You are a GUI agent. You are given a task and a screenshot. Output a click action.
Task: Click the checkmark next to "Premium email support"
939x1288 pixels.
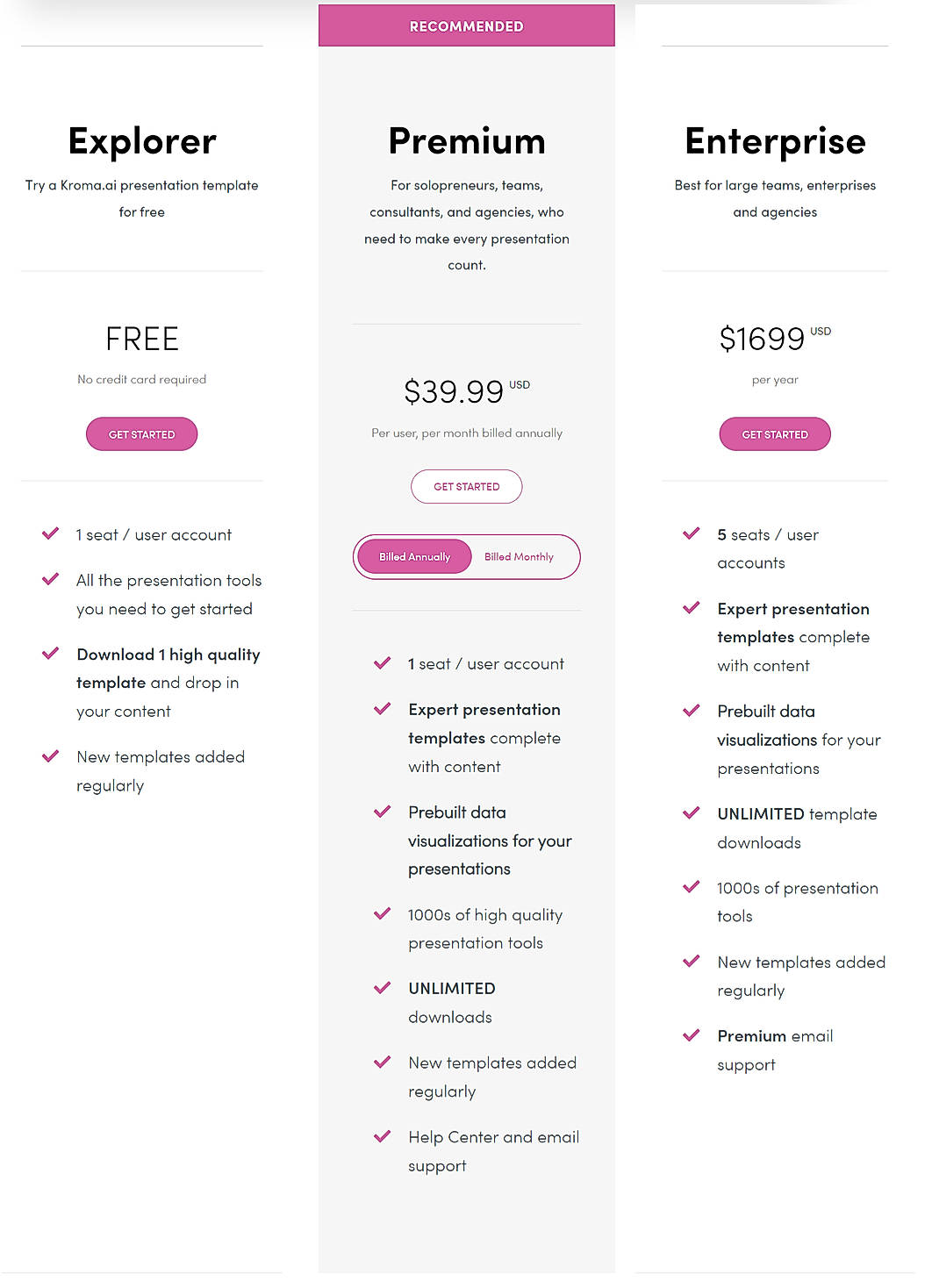click(691, 1035)
